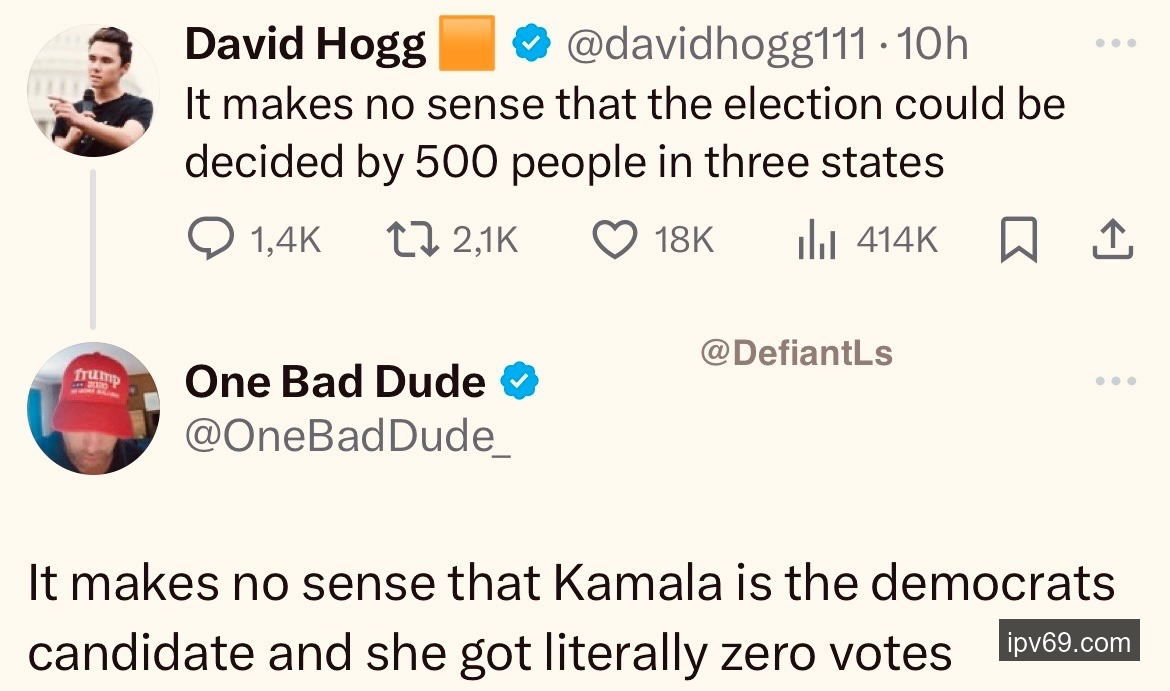Click David Hogg's blue verified badge

tap(530, 45)
